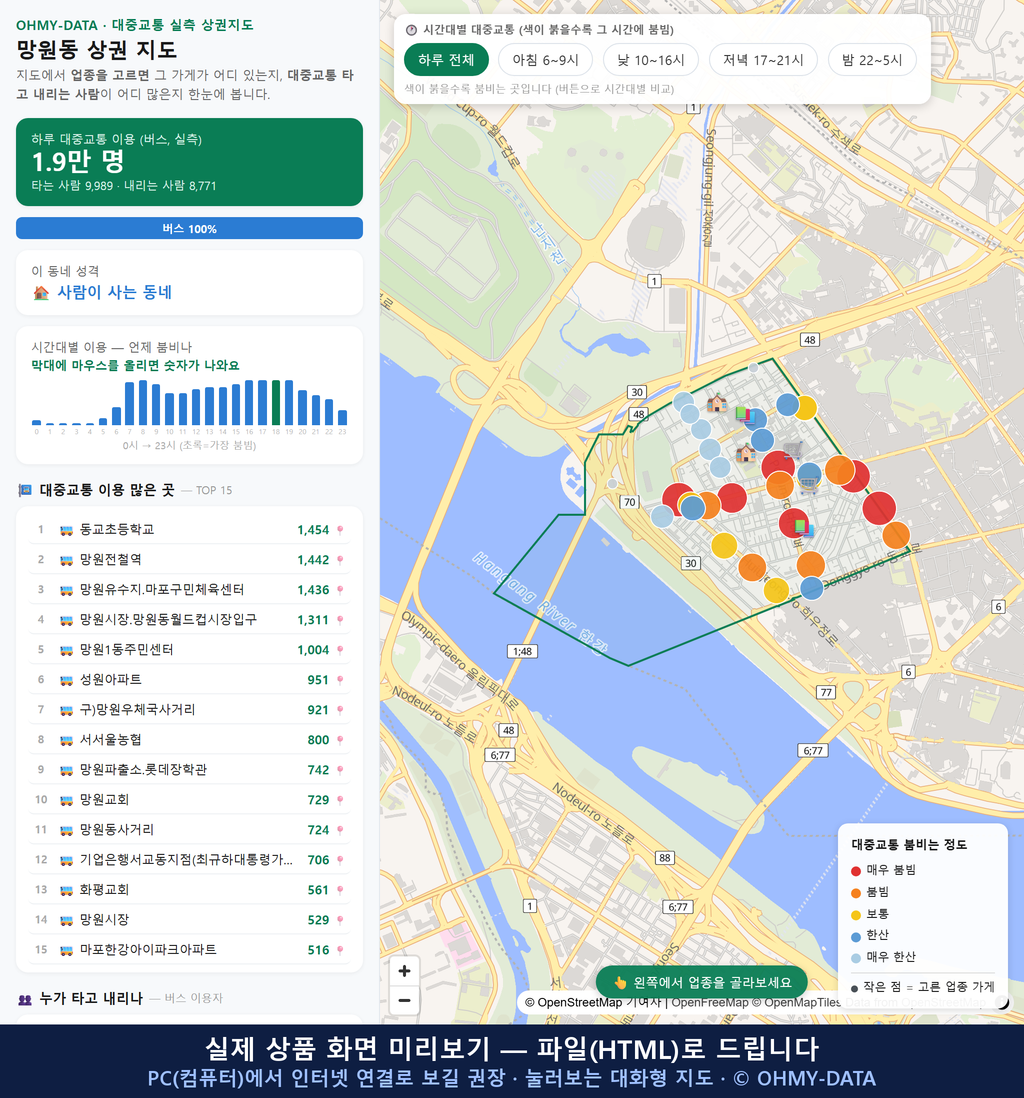Click the map pin icon for 동교초등학교
The width and height of the screenshot is (1024, 1098).
[x=340, y=530]
